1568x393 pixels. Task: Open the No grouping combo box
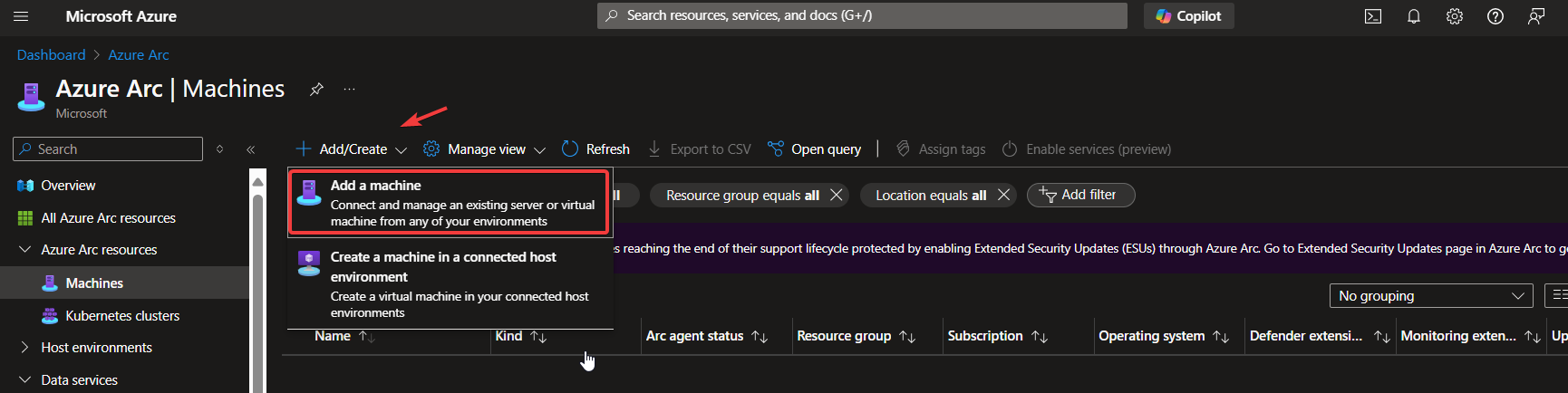click(x=1430, y=296)
